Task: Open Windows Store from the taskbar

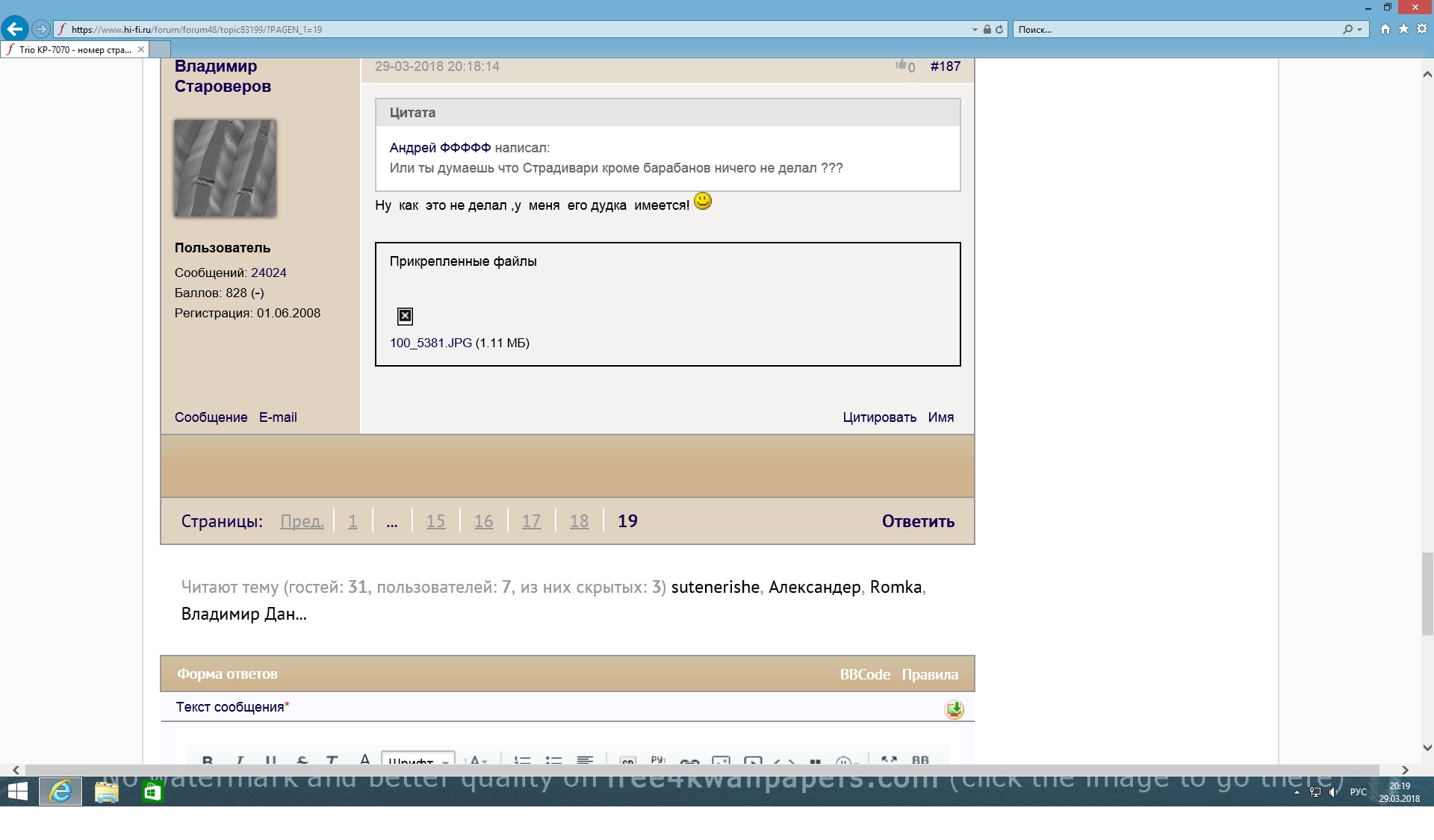Action: (152, 791)
